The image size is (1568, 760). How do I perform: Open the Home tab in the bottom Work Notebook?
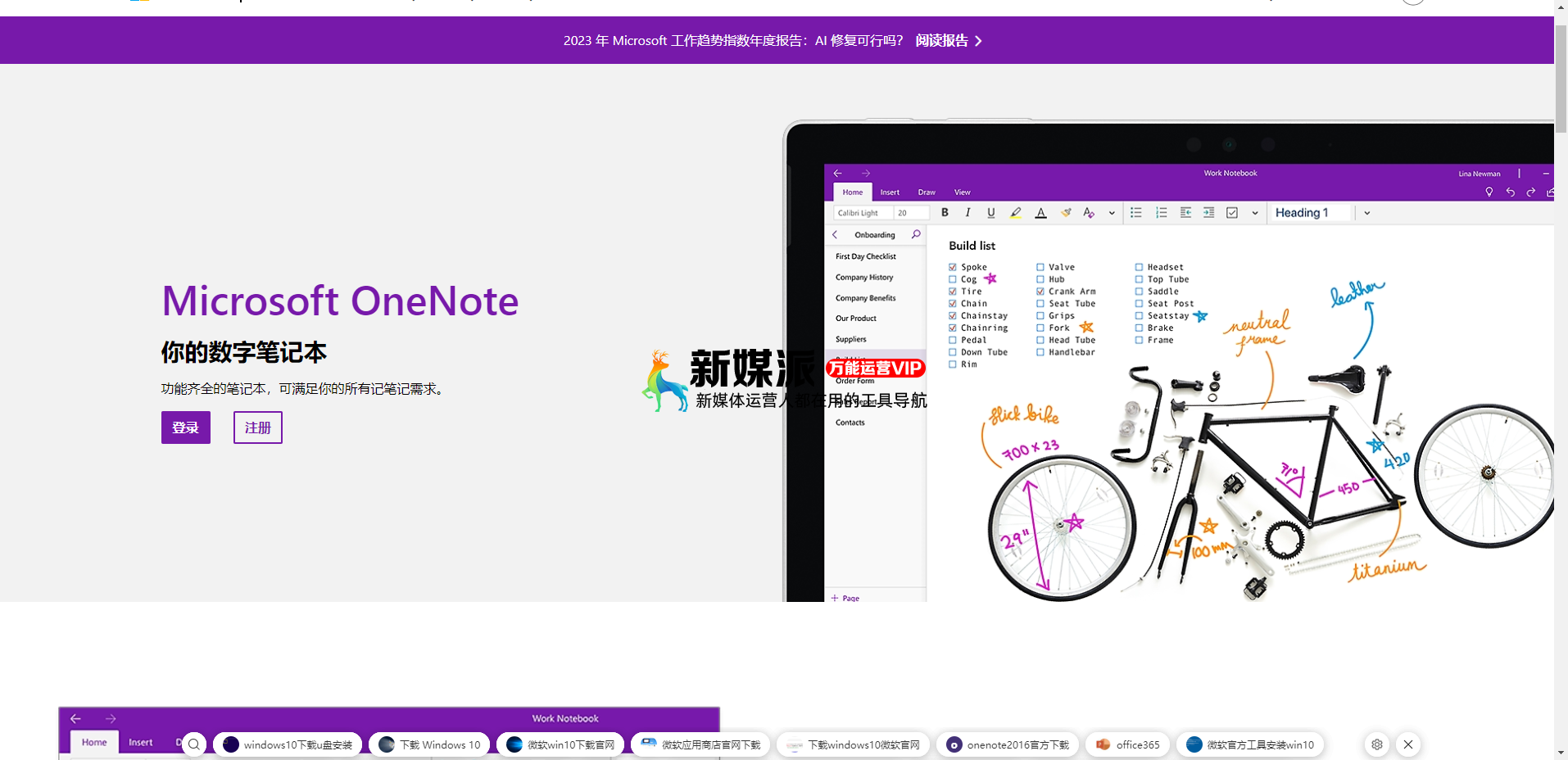tap(94, 742)
